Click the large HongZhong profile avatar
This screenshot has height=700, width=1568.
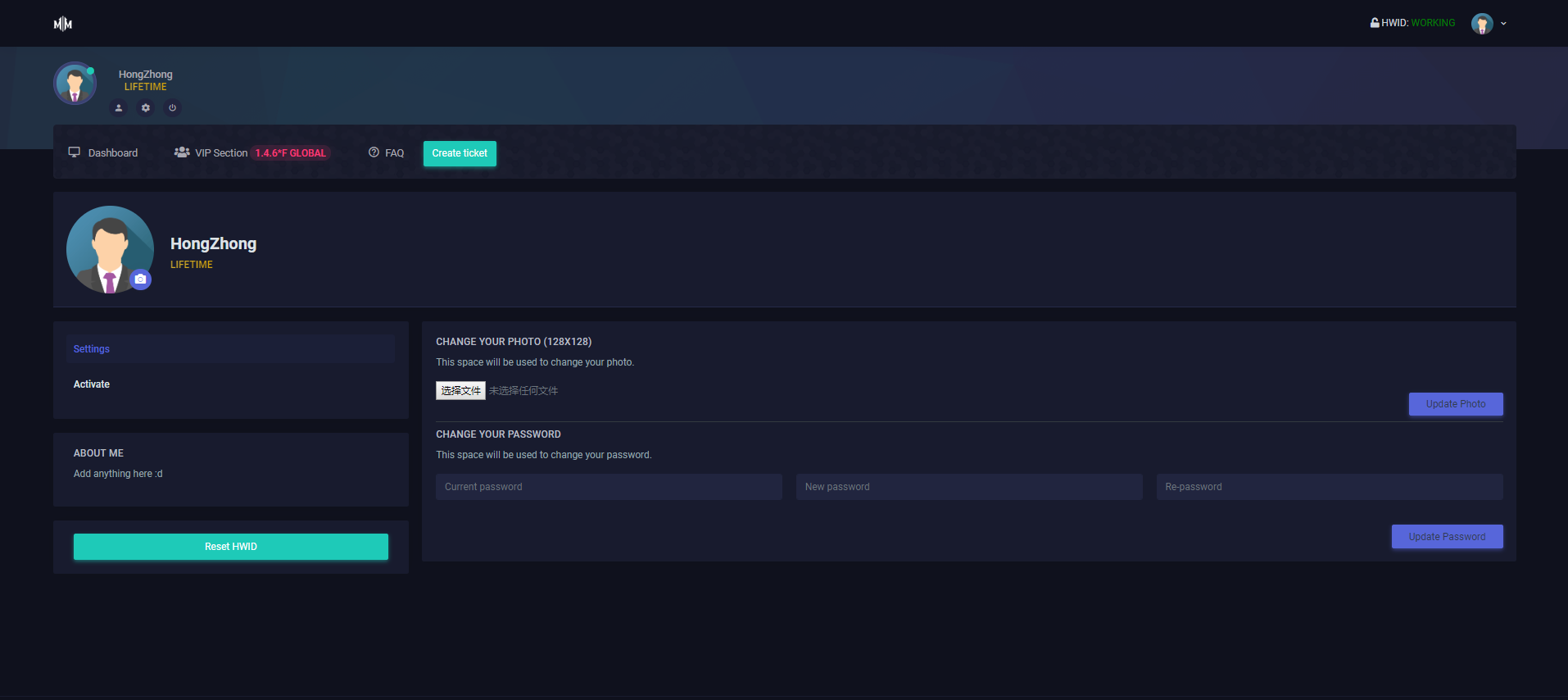click(x=110, y=249)
